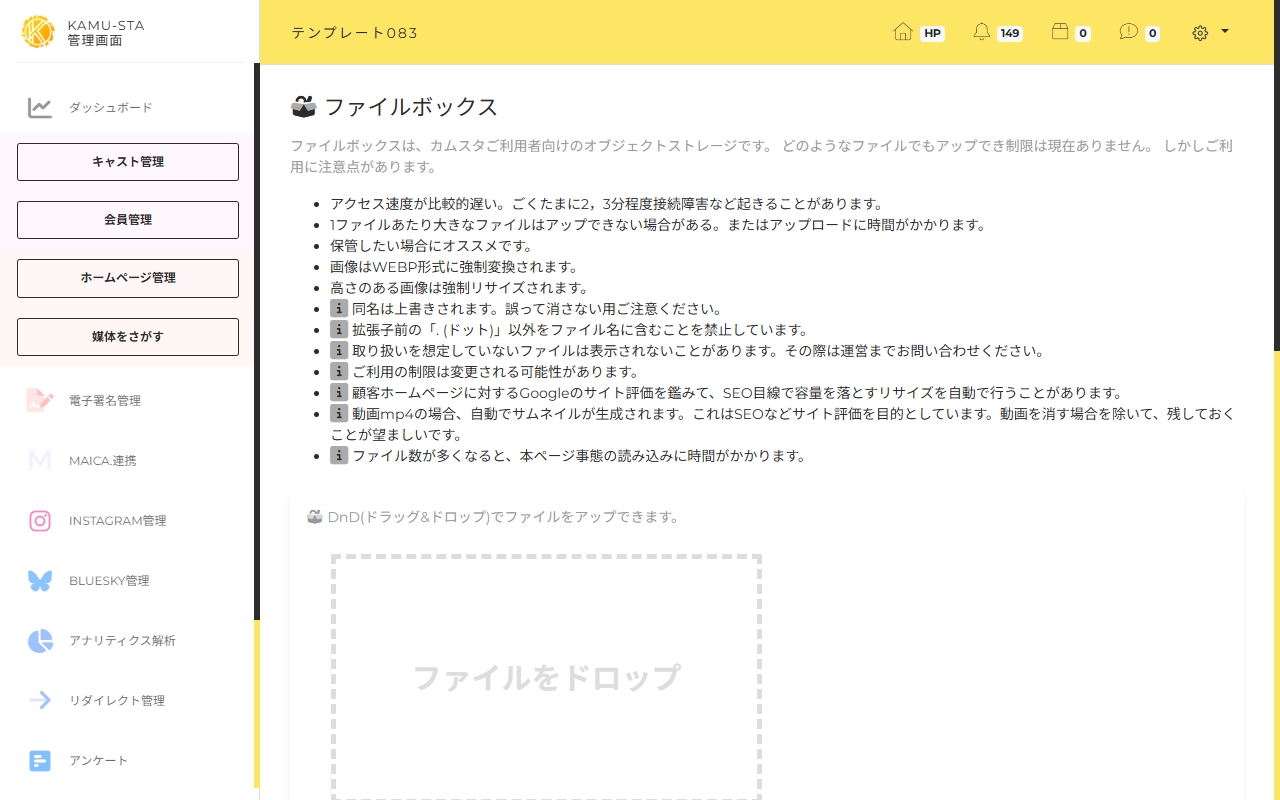Click 保管したい場合にオススメです text
The image size is (1280, 800).
(x=432, y=246)
